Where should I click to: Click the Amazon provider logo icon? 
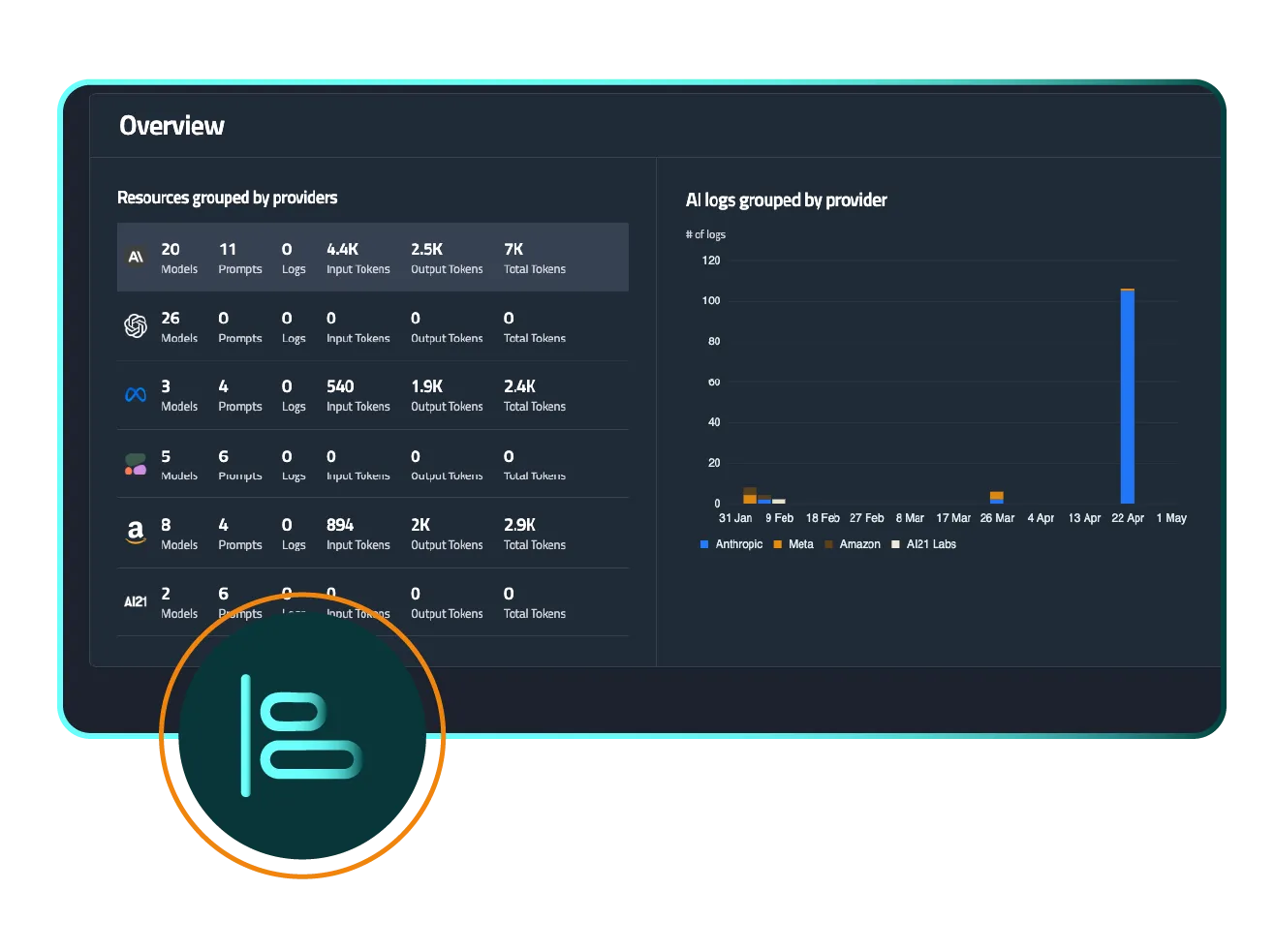(x=136, y=533)
